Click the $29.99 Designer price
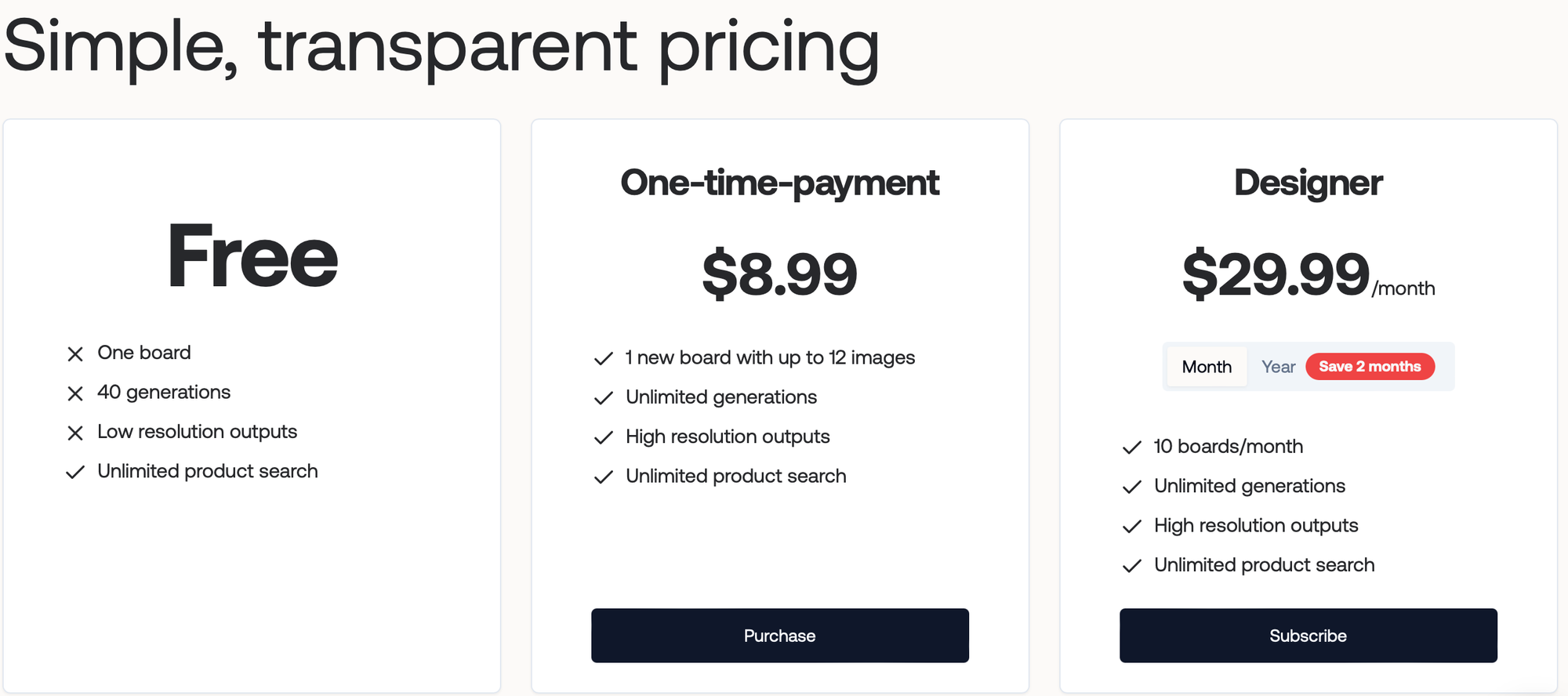 tap(1276, 274)
